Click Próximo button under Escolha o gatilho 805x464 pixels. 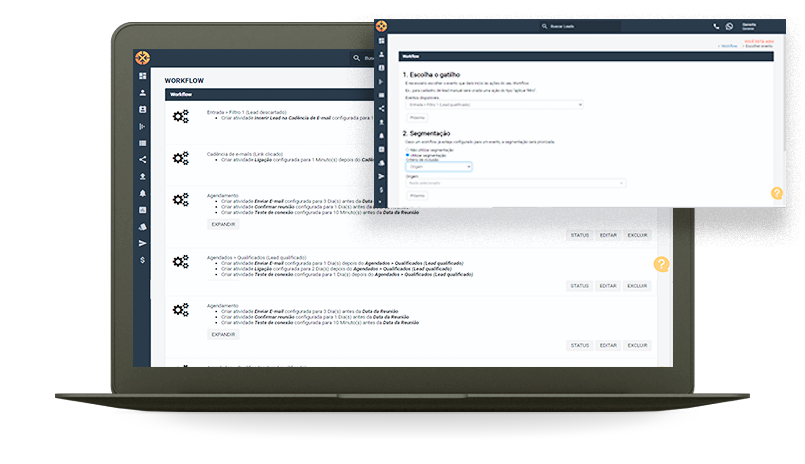(x=418, y=118)
